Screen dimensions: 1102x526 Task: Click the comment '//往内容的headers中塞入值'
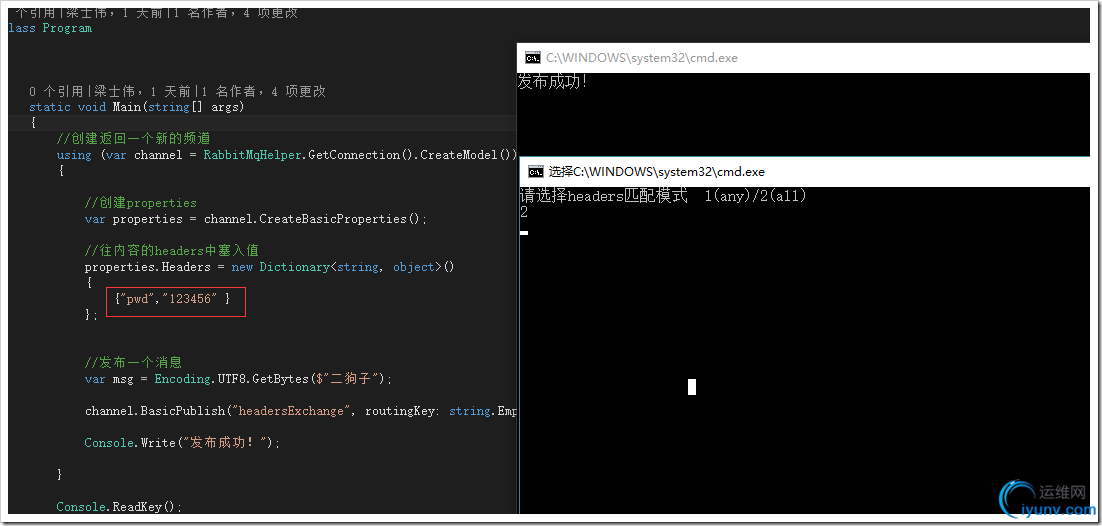coord(172,251)
